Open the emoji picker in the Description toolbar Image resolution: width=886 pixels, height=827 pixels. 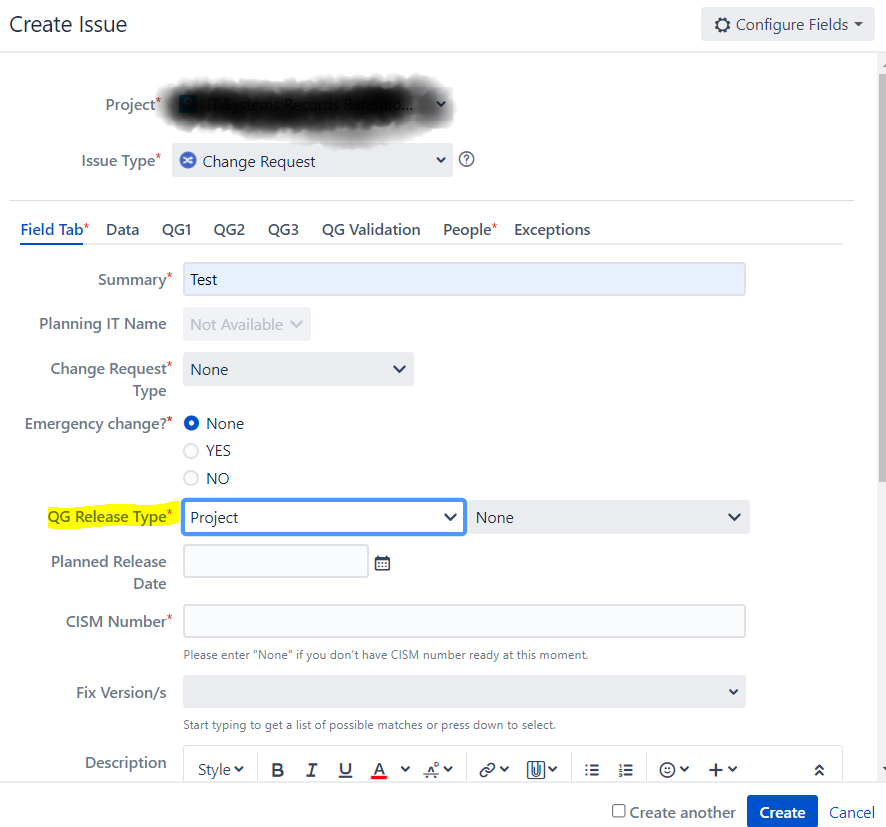click(x=668, y=769)
